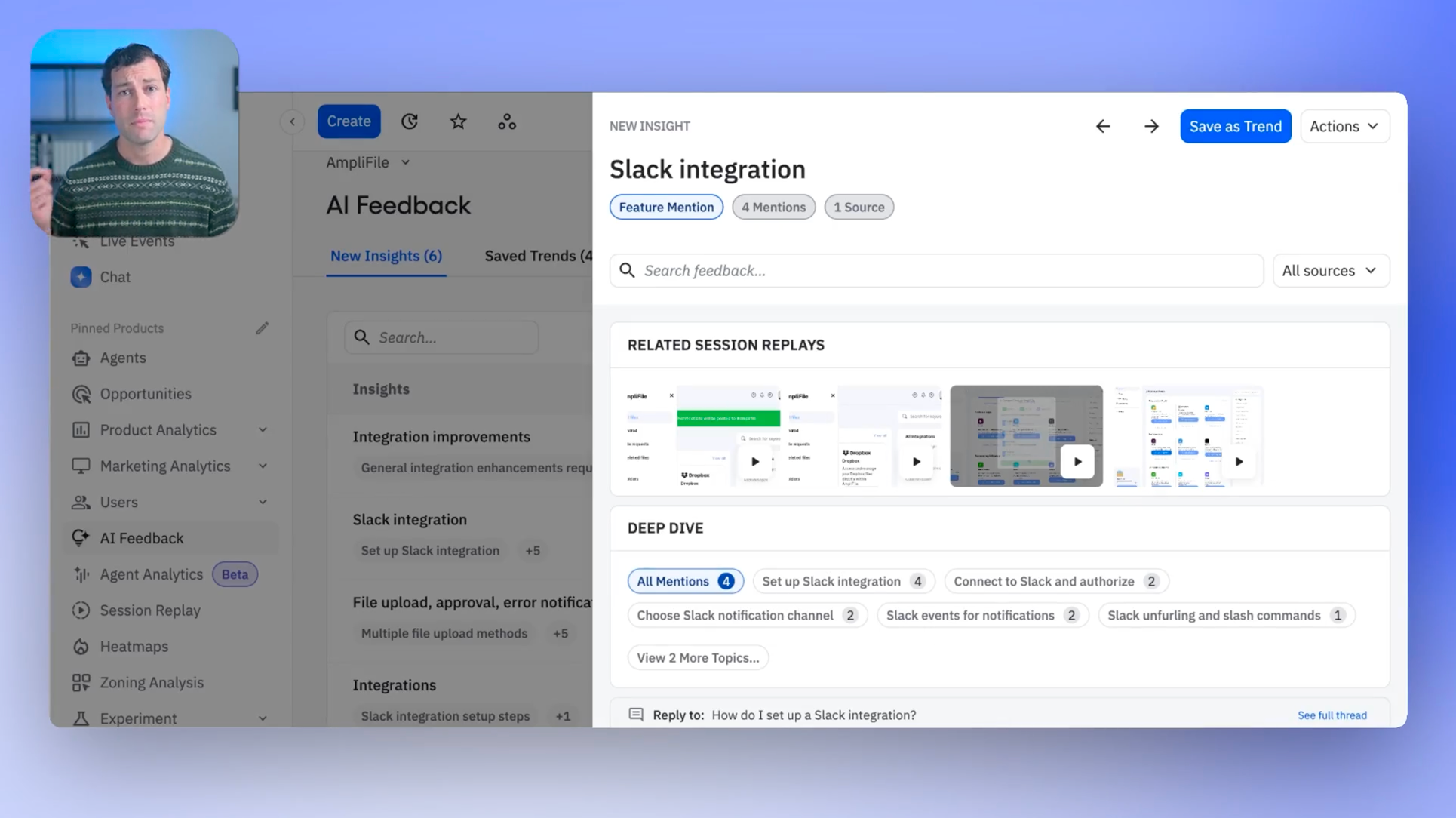1456x818 pixels.
Task: Open Session Replay in sidebar
Action: point(149,610)
